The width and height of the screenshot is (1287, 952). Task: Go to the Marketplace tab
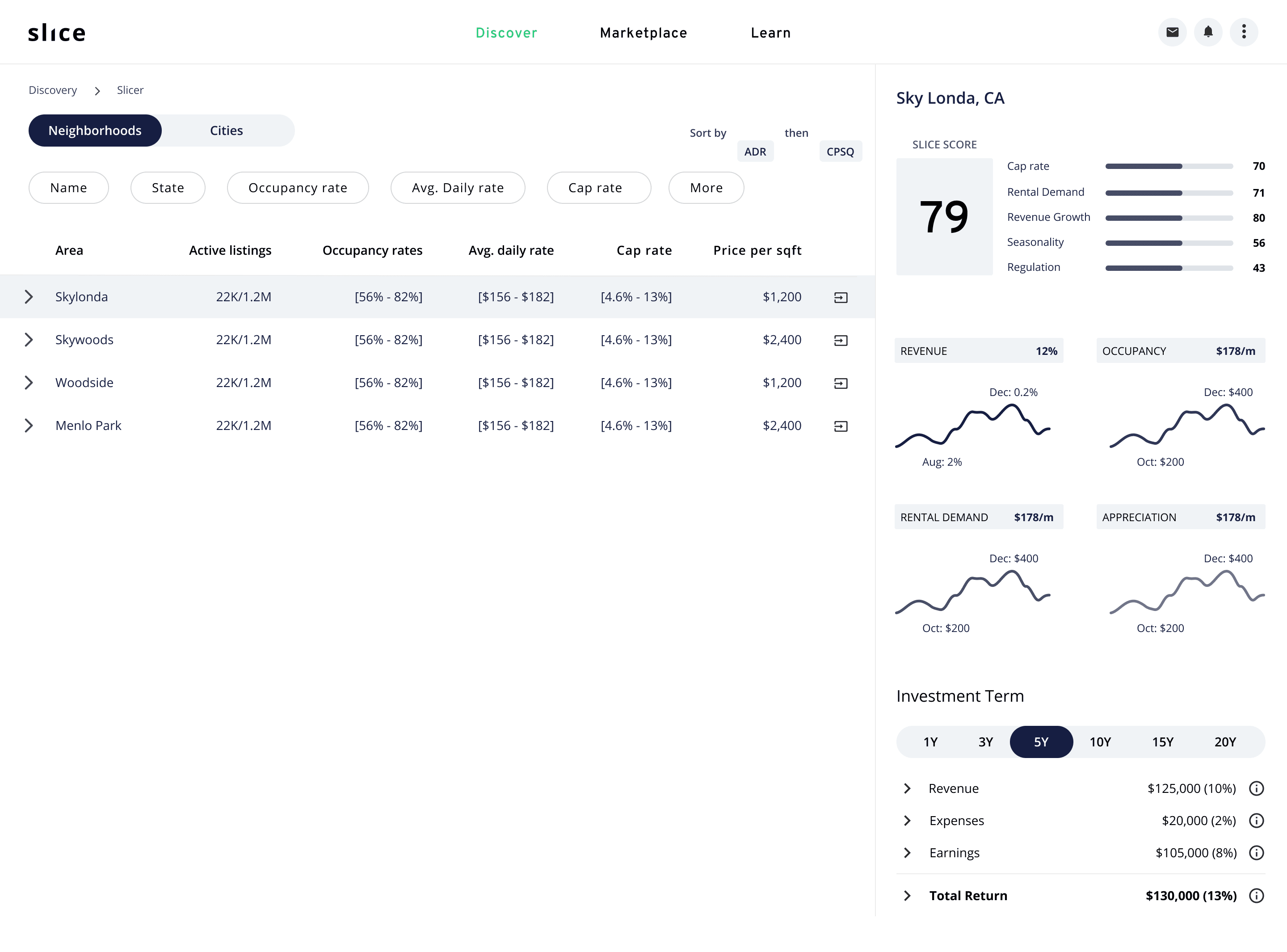coord(643,33)
